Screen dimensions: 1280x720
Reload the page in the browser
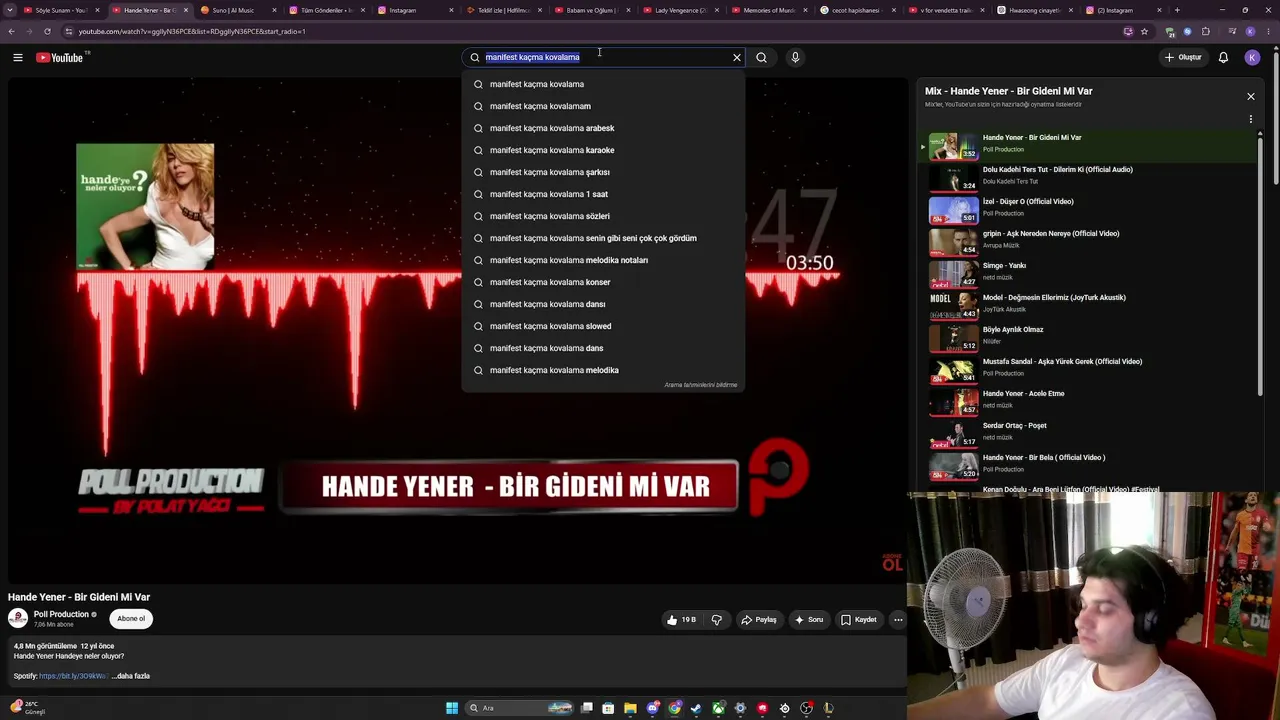pyautogui.click(x=47, y=31)
